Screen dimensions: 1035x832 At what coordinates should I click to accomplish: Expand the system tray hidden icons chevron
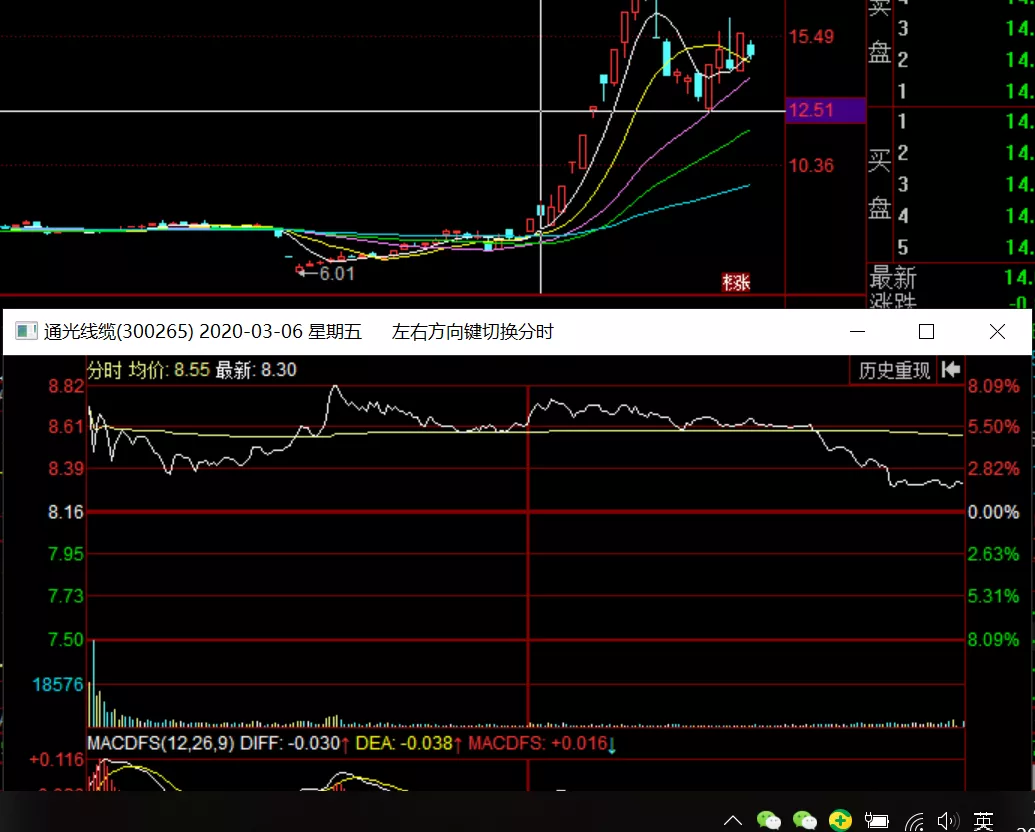coord(732,819)
